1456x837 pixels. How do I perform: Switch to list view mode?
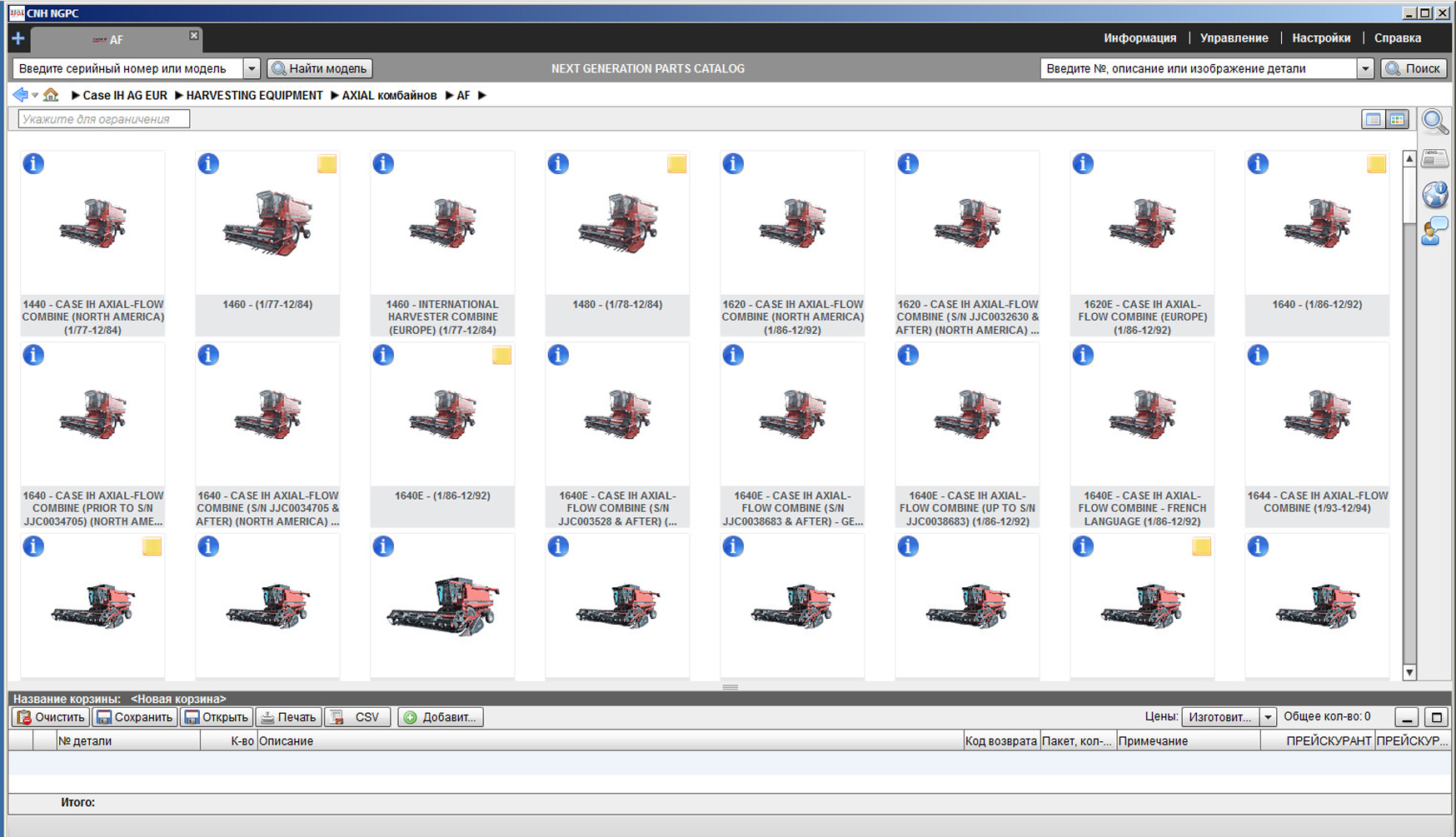(x=1373, y=120)
